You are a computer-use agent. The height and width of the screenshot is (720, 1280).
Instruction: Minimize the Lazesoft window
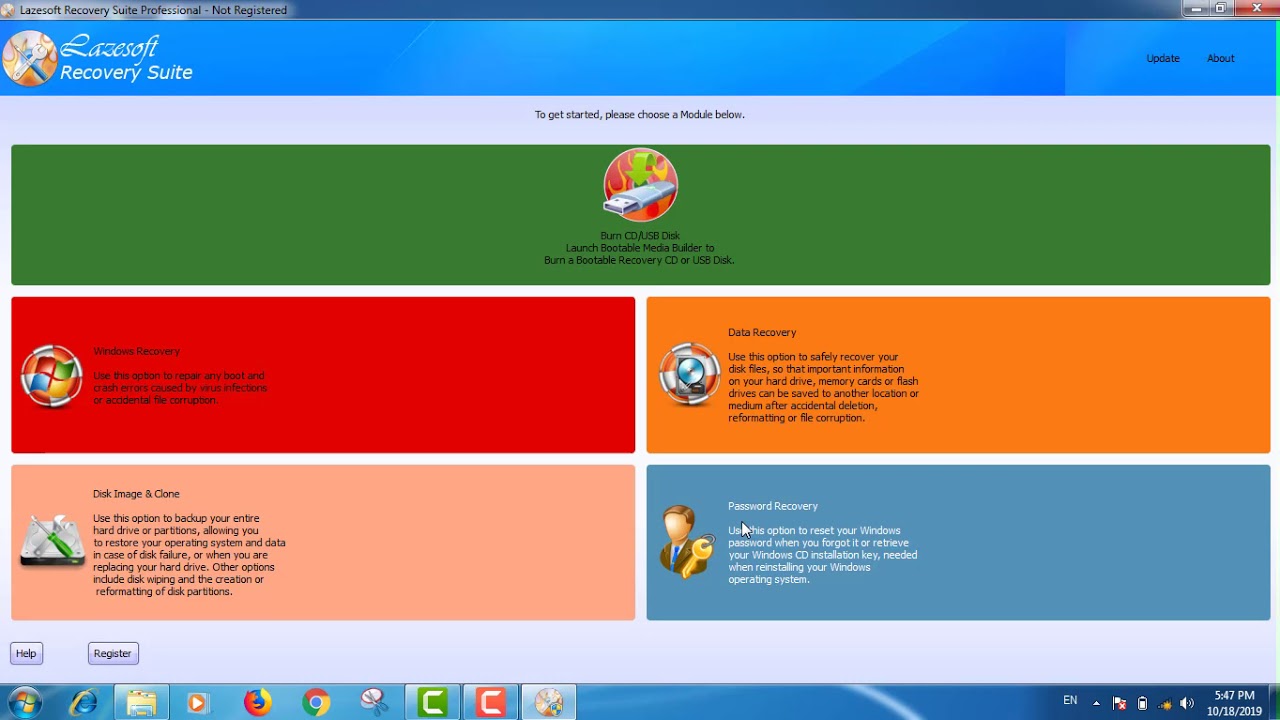pyautogui.click(x=1196, y=8)
